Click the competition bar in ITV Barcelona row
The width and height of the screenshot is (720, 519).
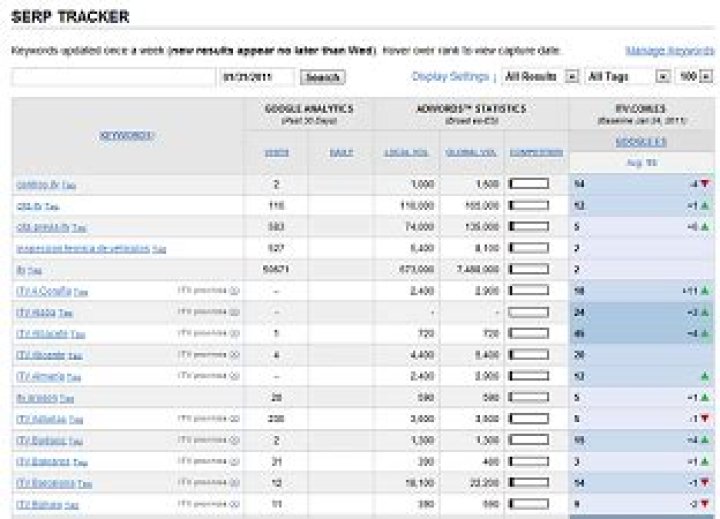[x=529, y=483]
